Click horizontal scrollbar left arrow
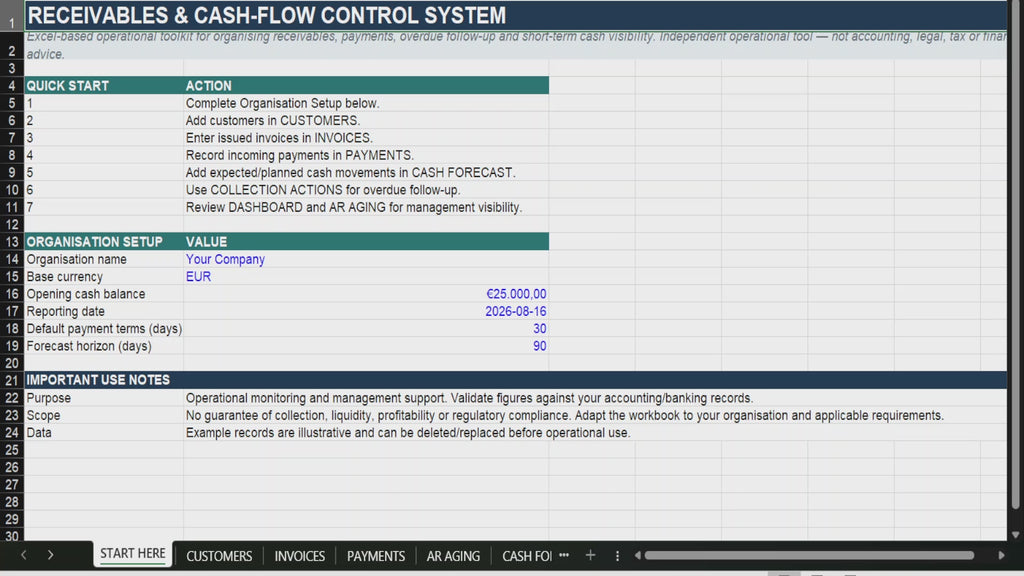This screenshot has width=1024, height=576. [637, 556]
